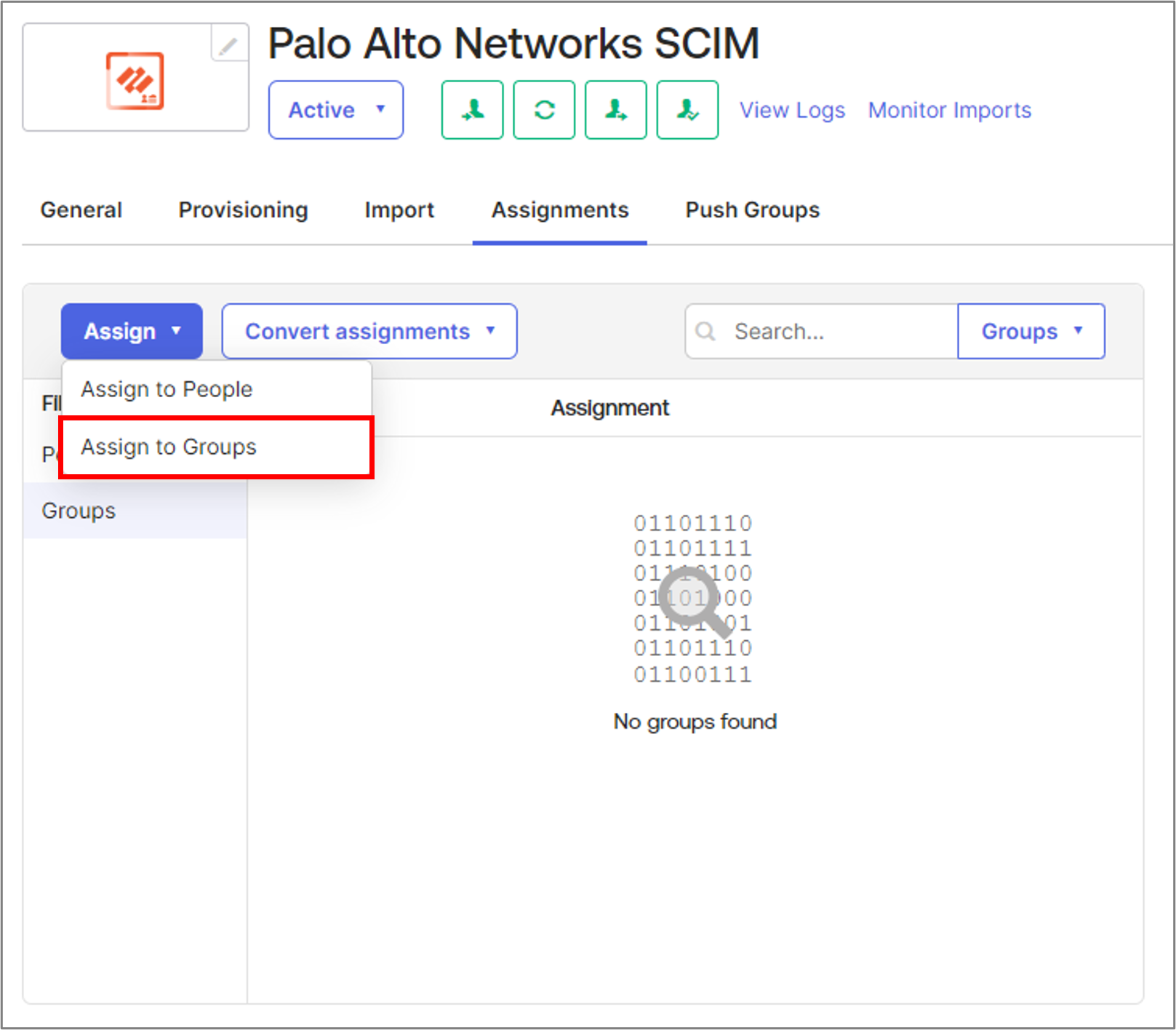The height and width of the screenshot is (1030, 1176).
Task: Open the View Logs link
Action: point(793,110)
